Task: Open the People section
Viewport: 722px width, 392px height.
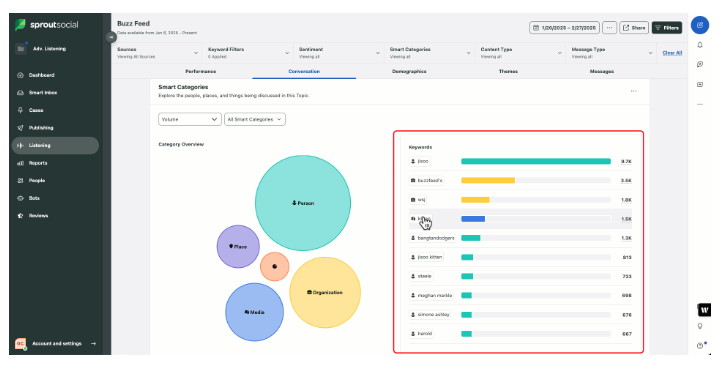Action: pos(55,181)
